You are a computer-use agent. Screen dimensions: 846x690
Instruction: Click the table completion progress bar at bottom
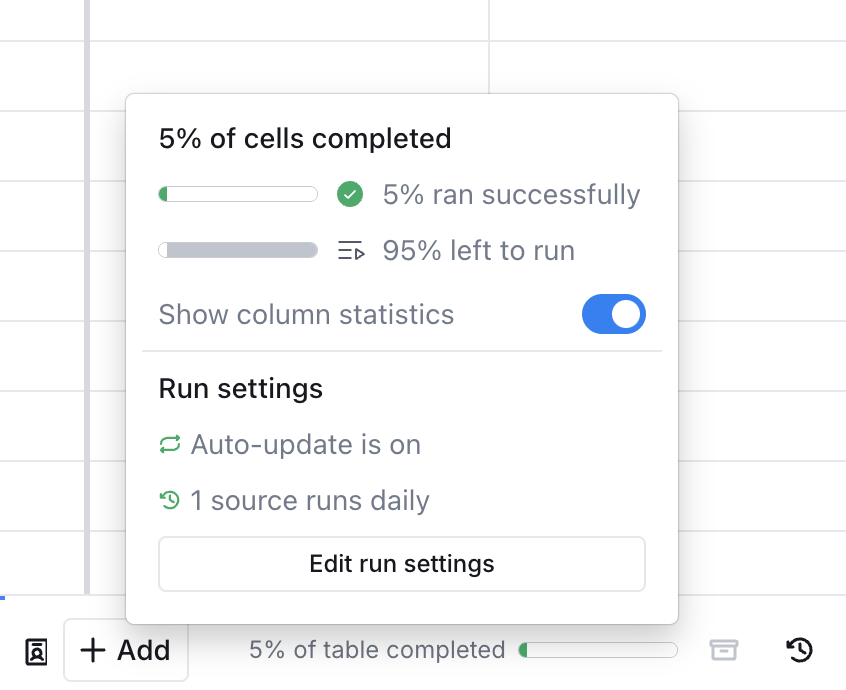(x=598, y=650)
